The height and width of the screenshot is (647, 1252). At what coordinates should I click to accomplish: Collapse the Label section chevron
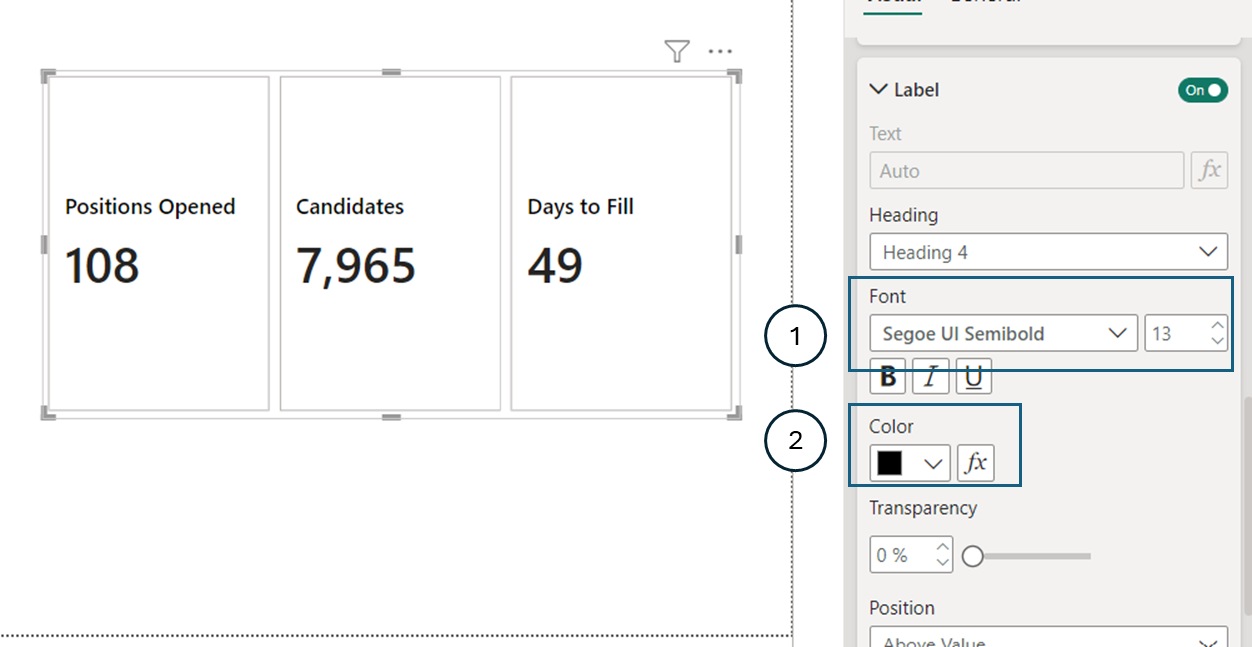tap(877, 89)
